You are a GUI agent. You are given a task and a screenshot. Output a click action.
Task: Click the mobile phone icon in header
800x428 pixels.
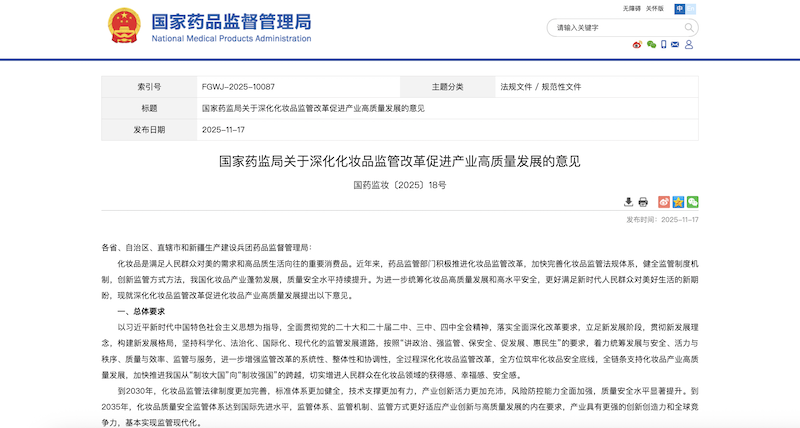664,45
